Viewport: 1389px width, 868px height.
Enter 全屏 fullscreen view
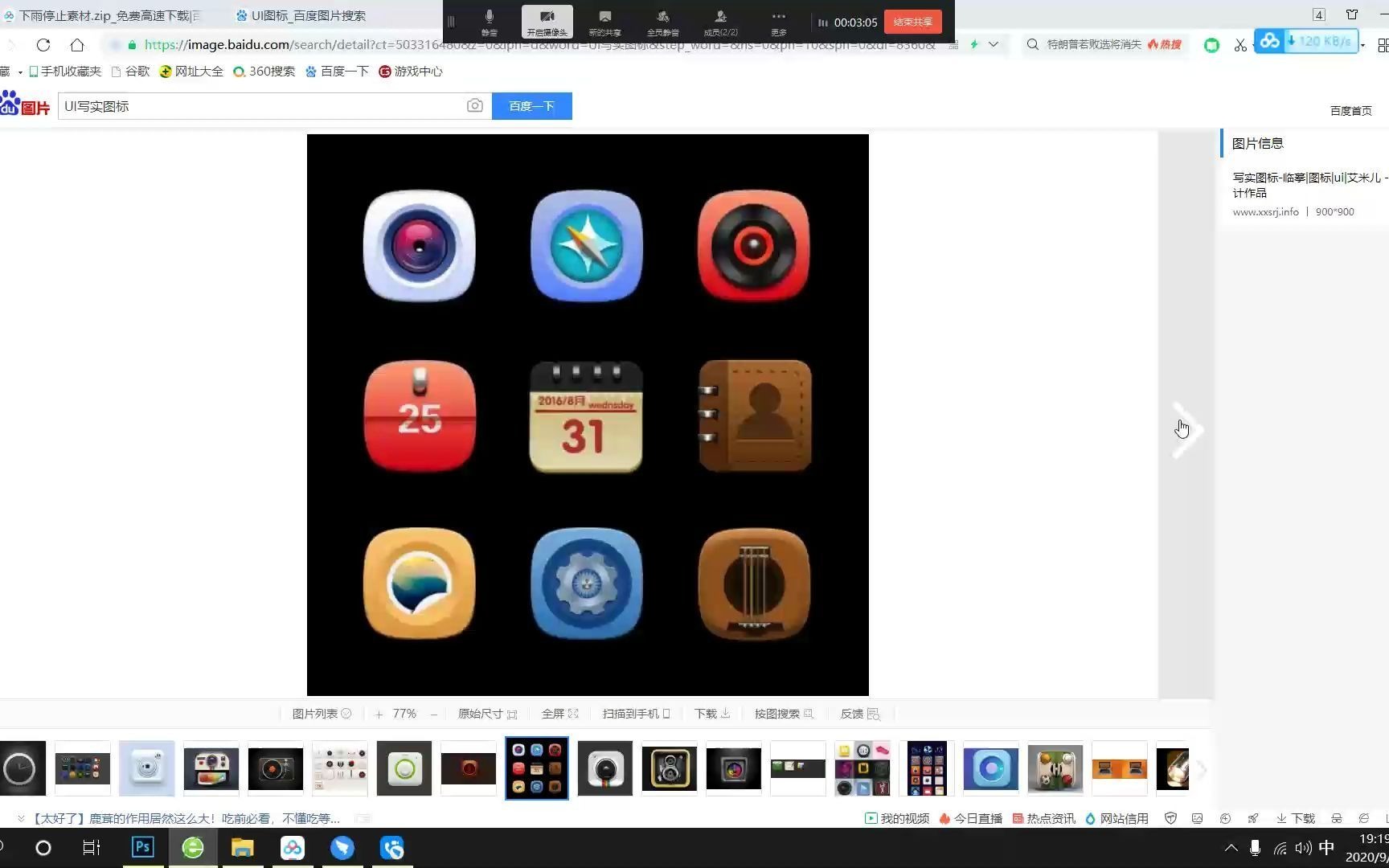tap(560, 714)
